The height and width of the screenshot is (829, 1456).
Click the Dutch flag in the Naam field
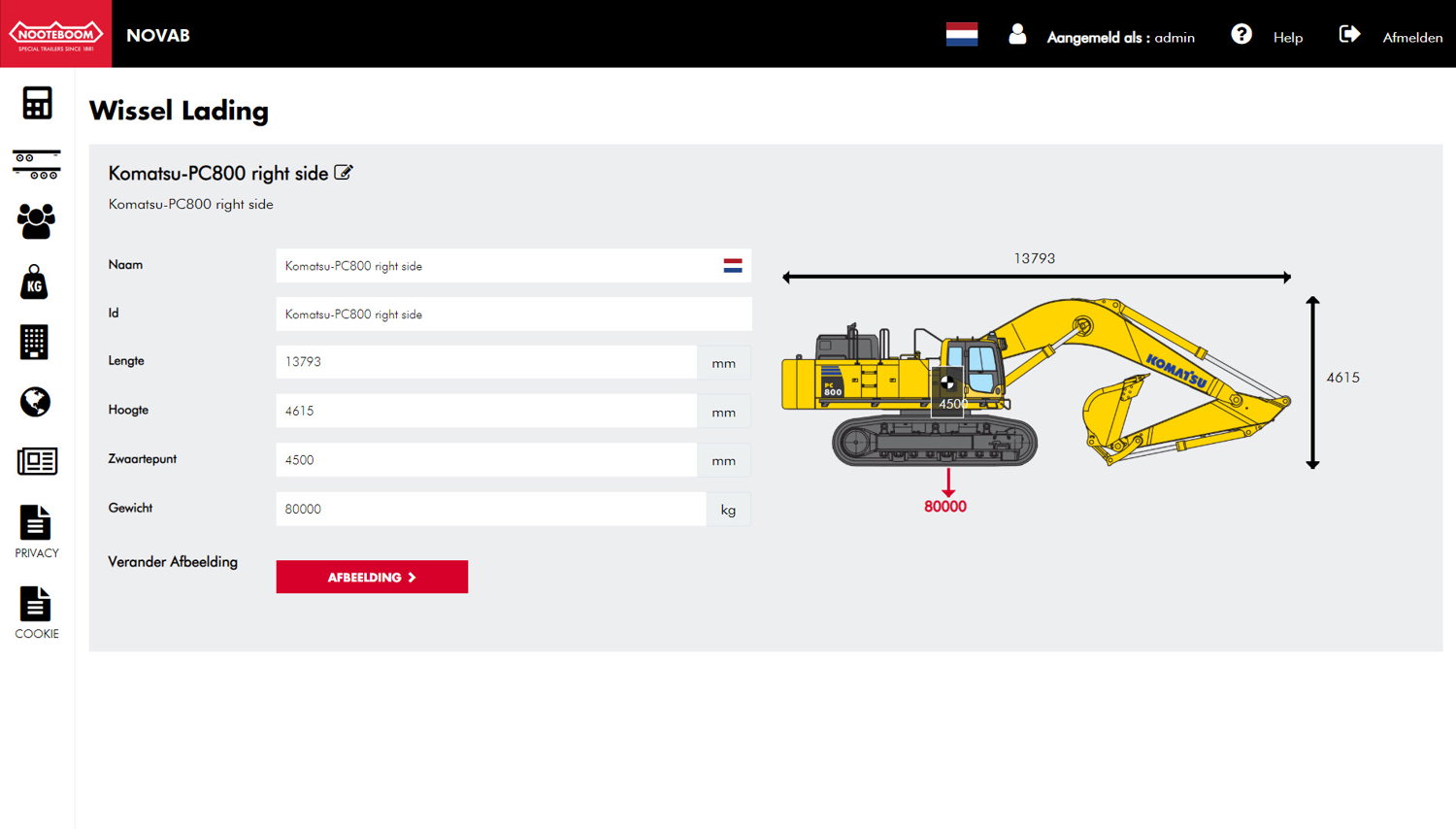coord(733,265)
